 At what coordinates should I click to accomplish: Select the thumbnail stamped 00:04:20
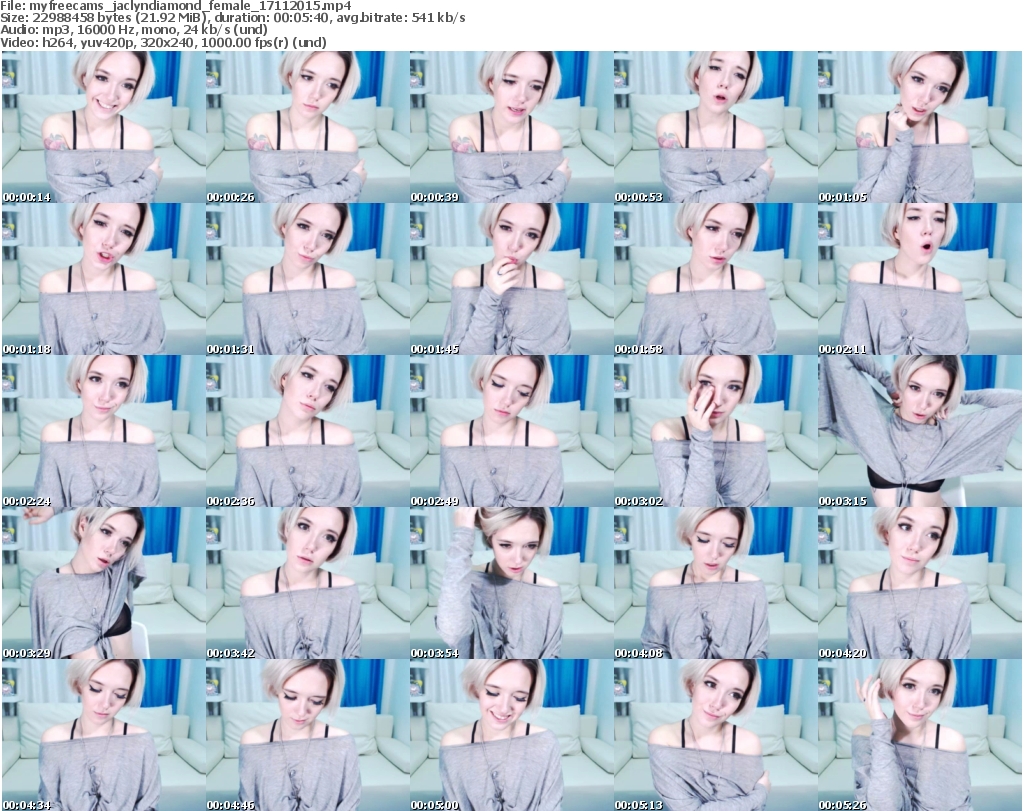(x=920, y=583)
